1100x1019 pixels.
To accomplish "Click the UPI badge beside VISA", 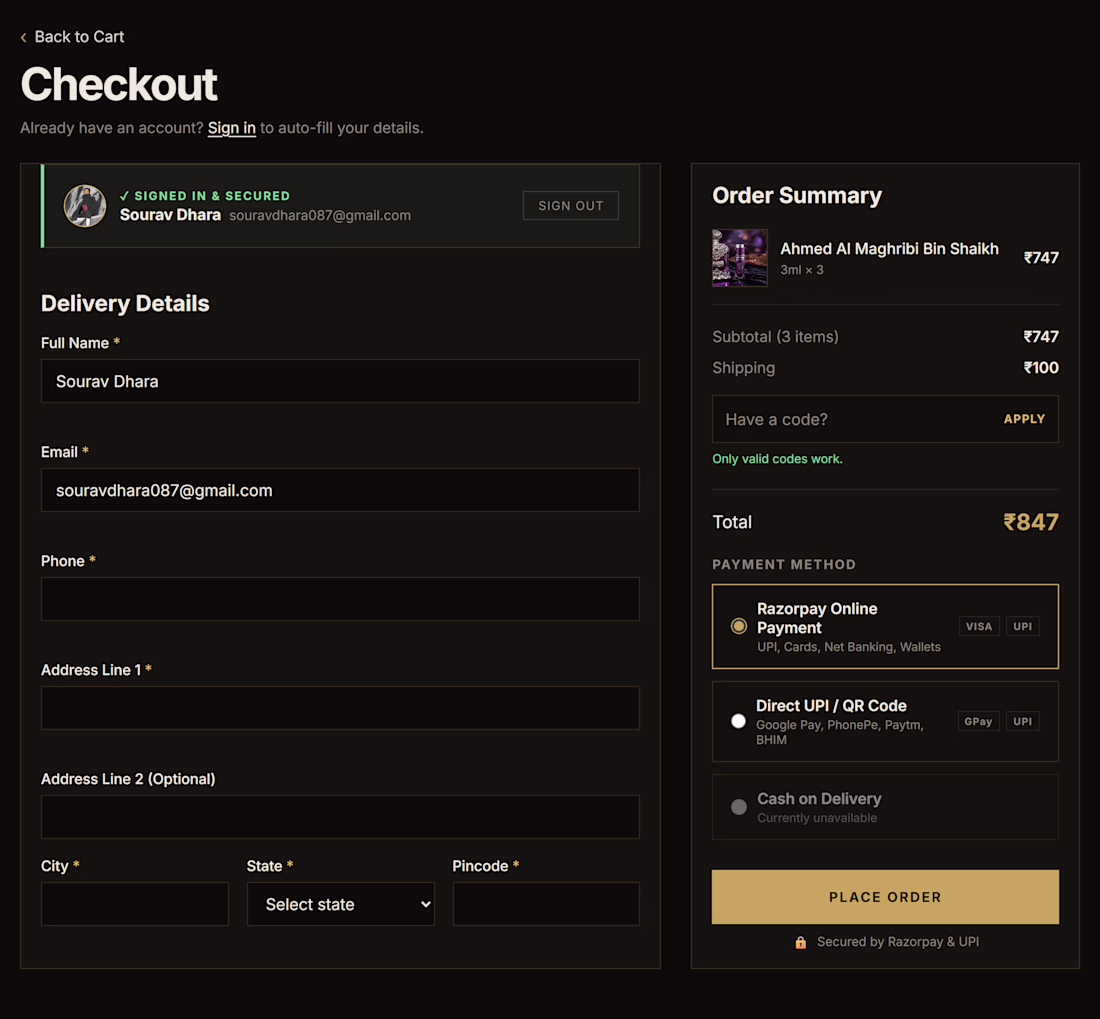I will pos(1022,626).
